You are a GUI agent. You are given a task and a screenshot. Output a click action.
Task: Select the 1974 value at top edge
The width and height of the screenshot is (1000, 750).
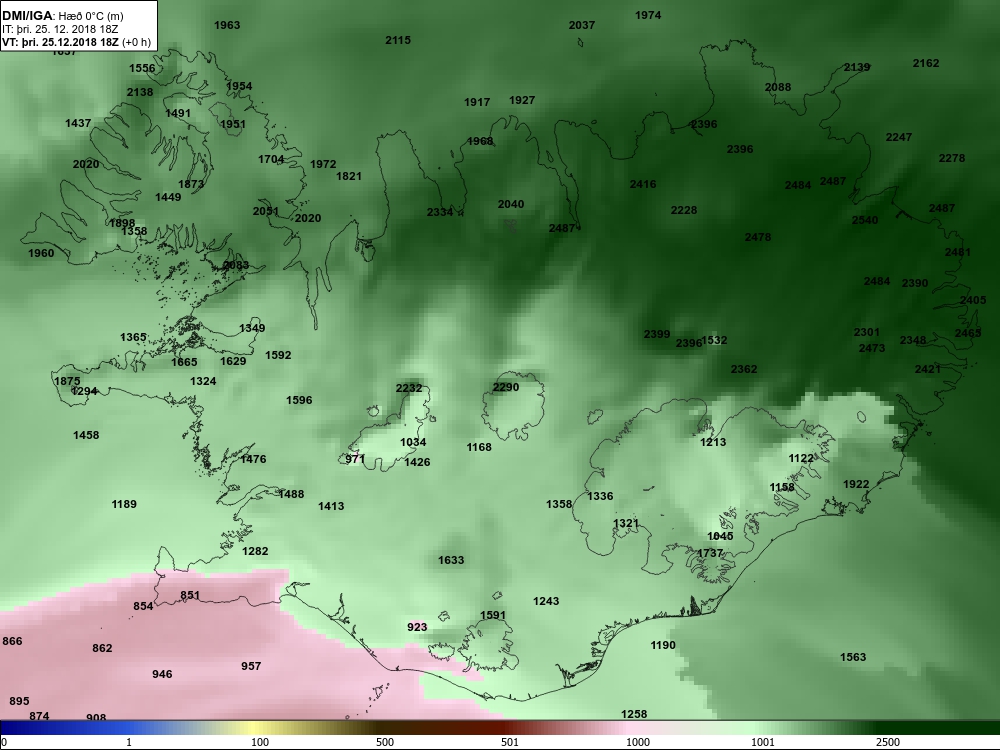click(648, 15)
